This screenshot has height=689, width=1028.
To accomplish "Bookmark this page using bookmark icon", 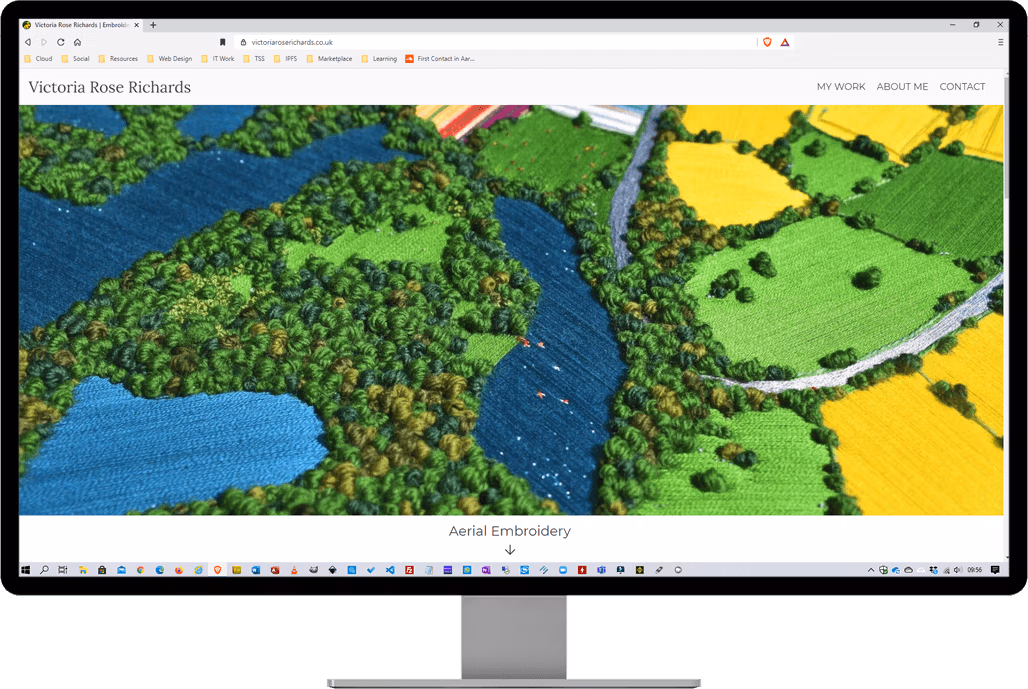I will click(x=222, y=42).
